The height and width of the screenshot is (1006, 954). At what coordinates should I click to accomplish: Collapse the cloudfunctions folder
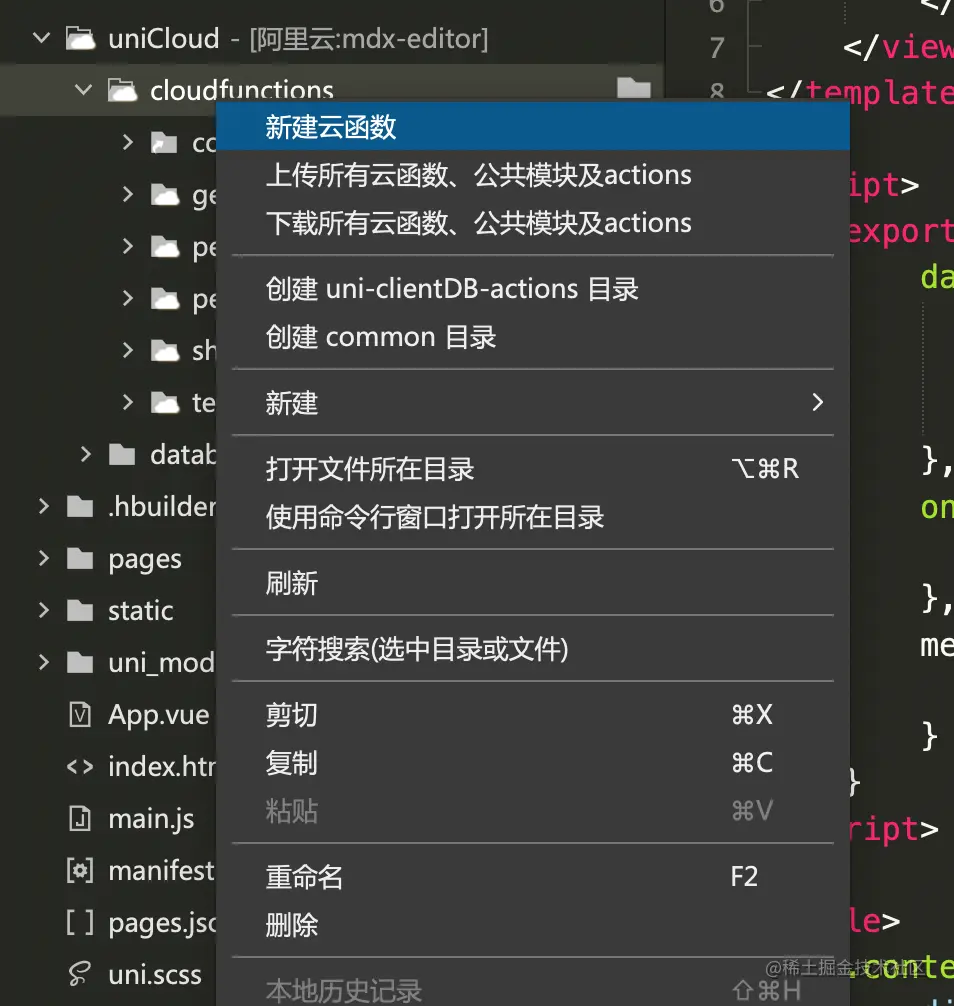(84, 89)
